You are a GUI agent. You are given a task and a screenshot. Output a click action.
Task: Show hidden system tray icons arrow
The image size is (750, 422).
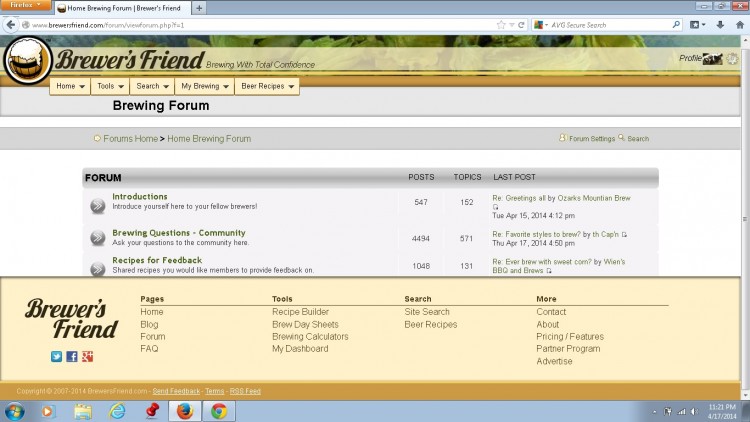point(654,411)
